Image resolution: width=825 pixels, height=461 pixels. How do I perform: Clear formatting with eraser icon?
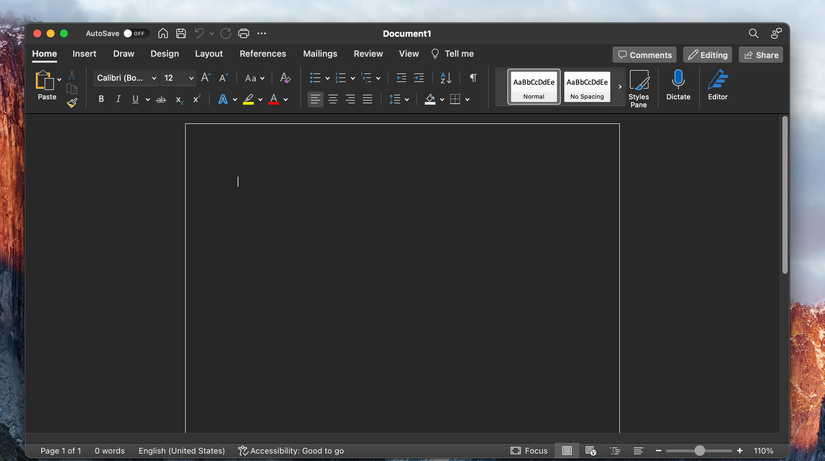coord(285,78)
